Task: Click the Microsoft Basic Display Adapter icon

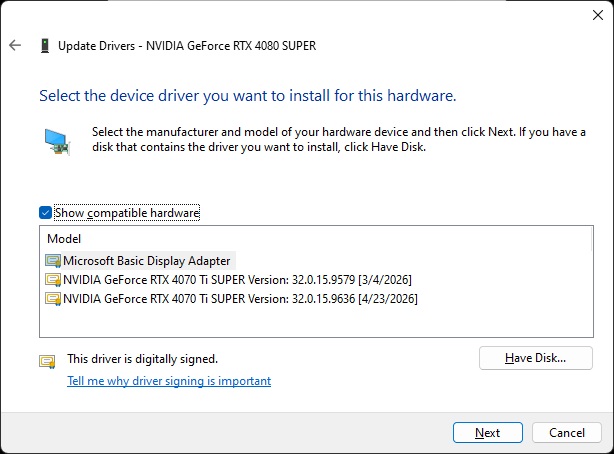Action: (x=53, y=261)
